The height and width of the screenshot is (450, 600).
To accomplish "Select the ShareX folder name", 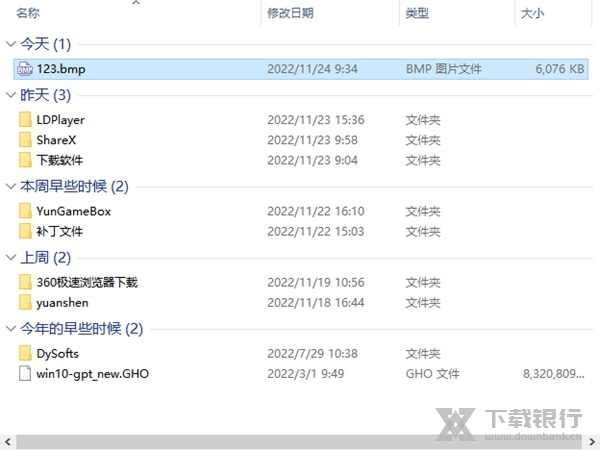I will point(56,140).
